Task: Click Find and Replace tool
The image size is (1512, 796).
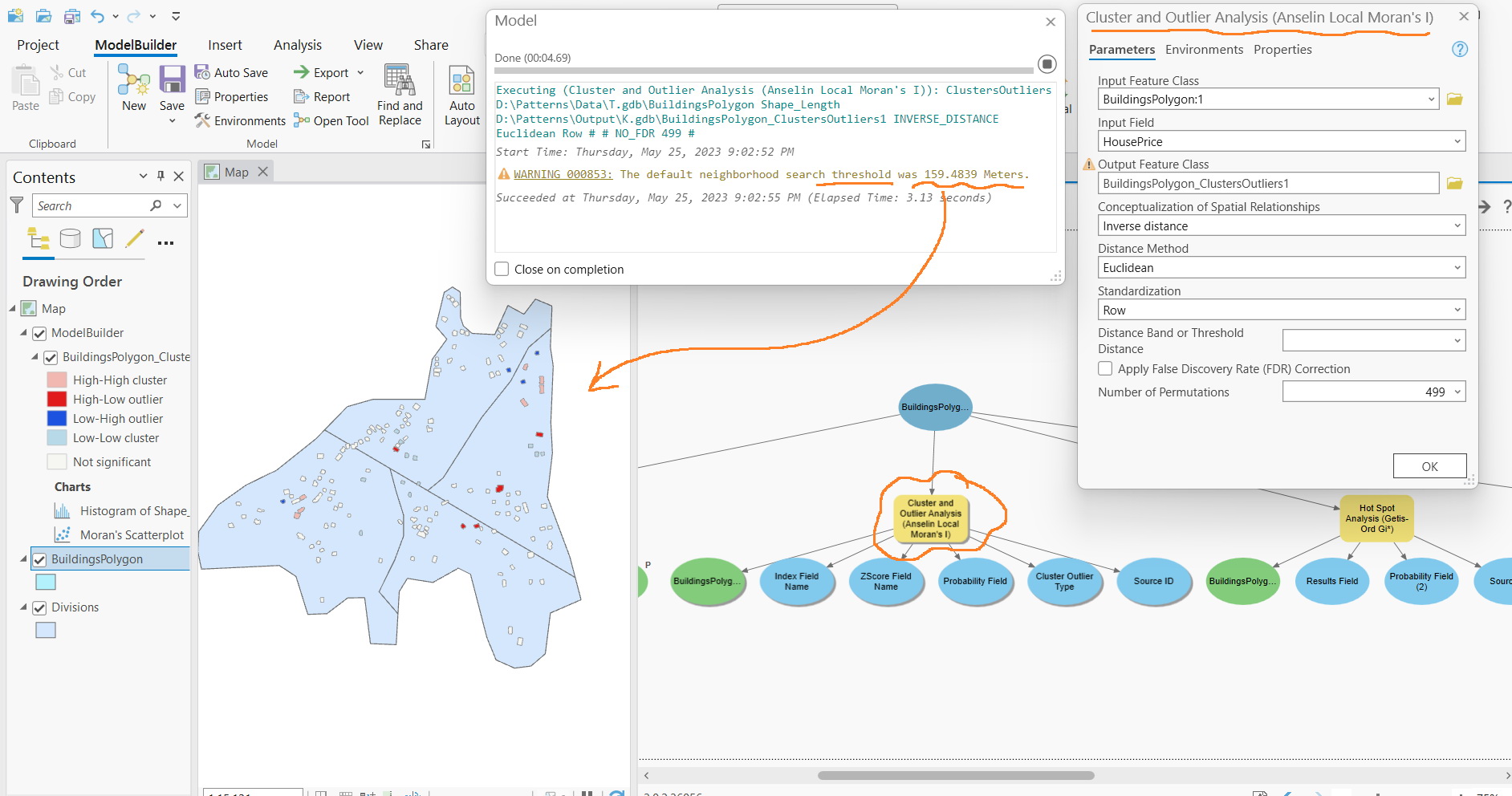Action: [x=400, y=95]
